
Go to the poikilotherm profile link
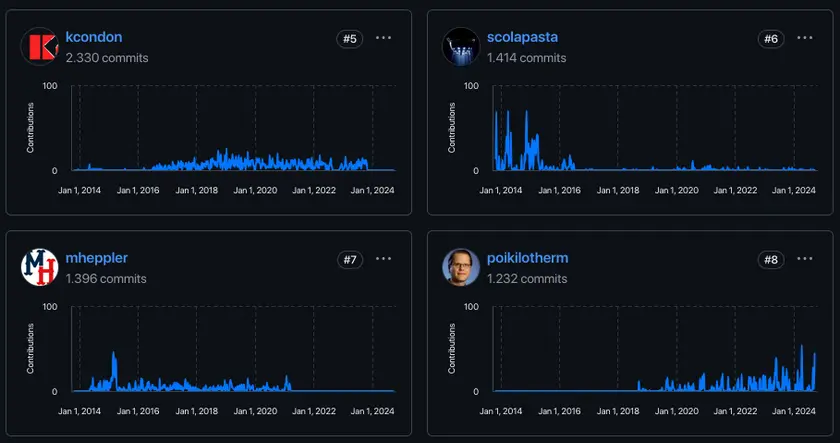pos(527,258)
